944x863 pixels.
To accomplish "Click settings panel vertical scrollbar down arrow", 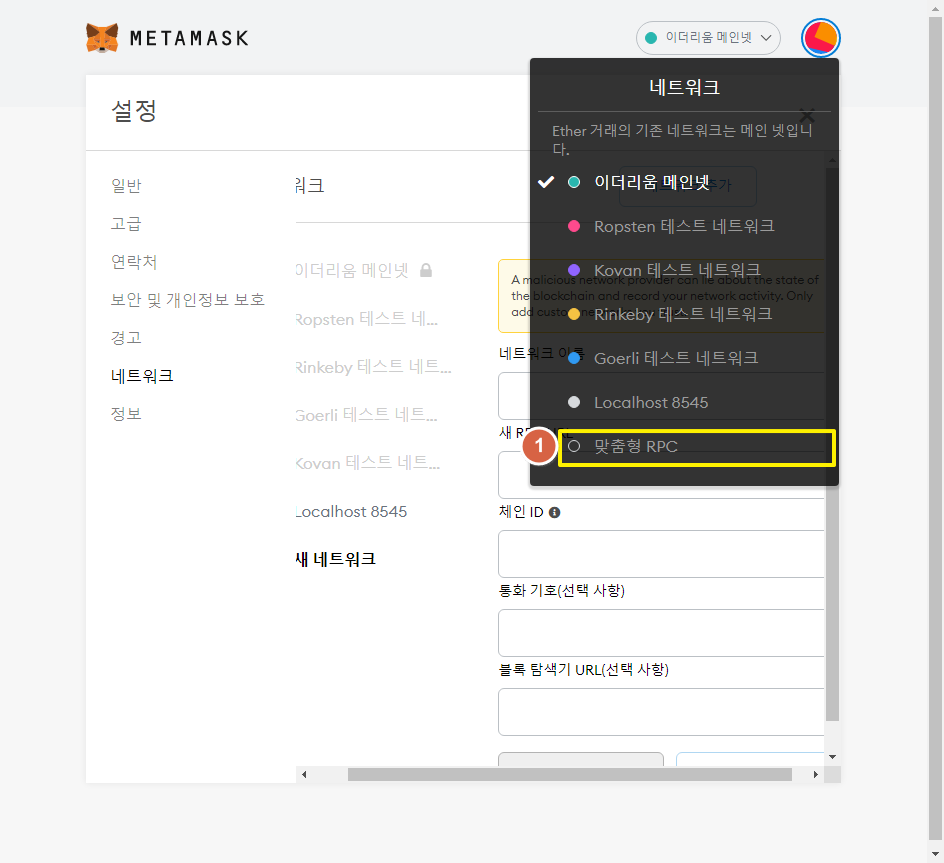I will (x=833, y=757).
